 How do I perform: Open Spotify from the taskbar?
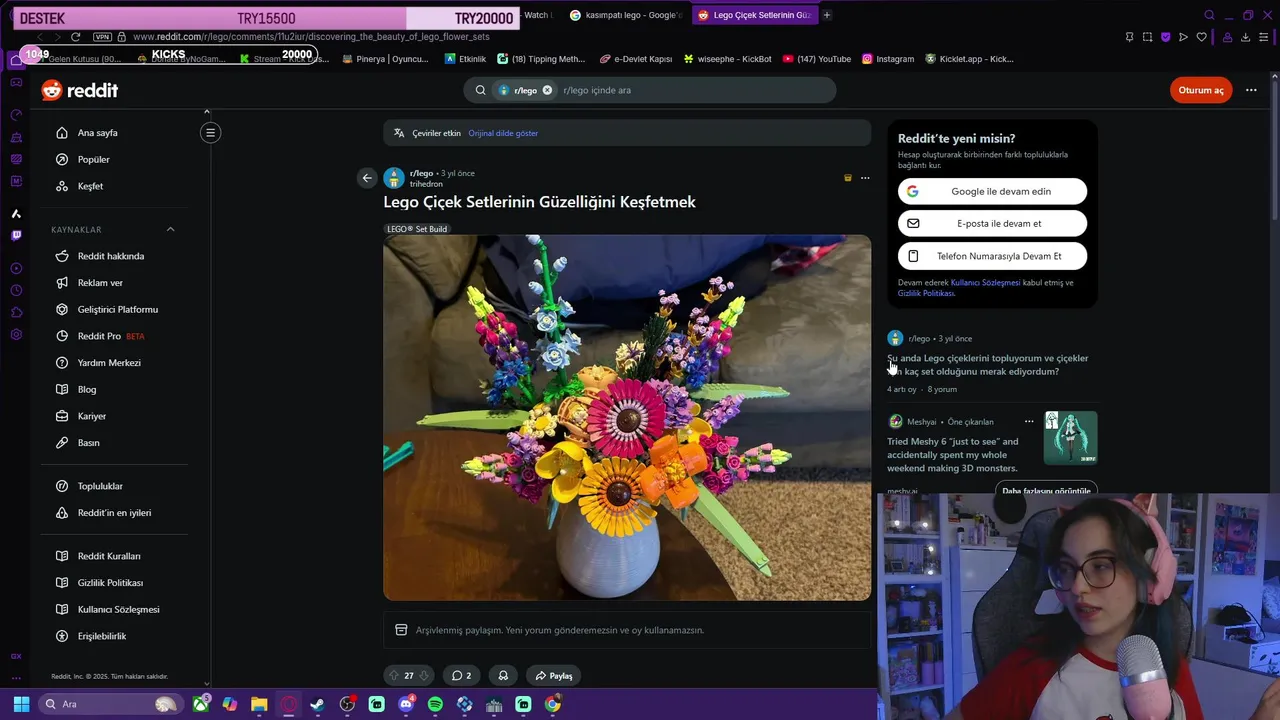435,704
